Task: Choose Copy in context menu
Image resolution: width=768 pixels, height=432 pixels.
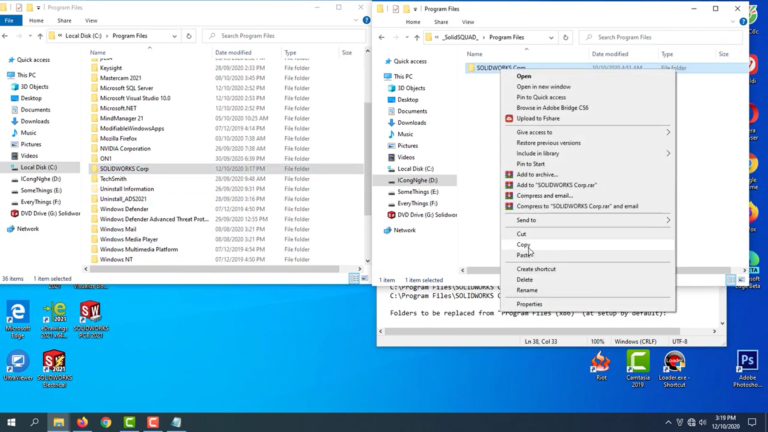Action: tap(588, 244)
